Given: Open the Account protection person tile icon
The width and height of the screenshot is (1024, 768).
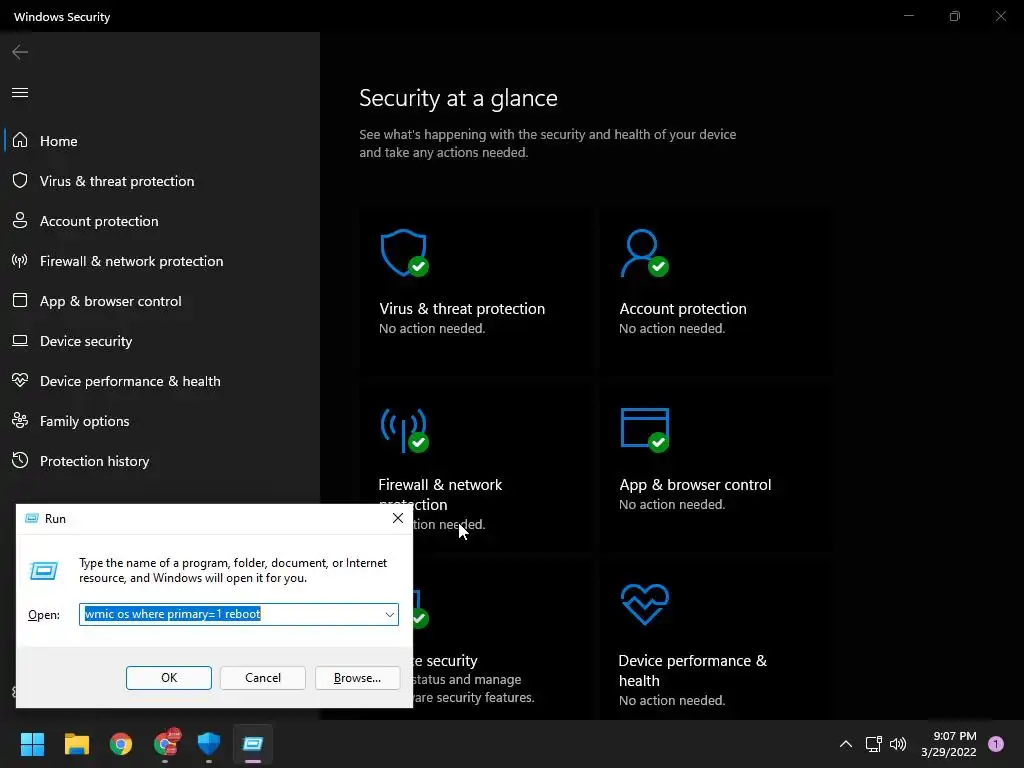Looking at the screenshot, I should 645,253.
